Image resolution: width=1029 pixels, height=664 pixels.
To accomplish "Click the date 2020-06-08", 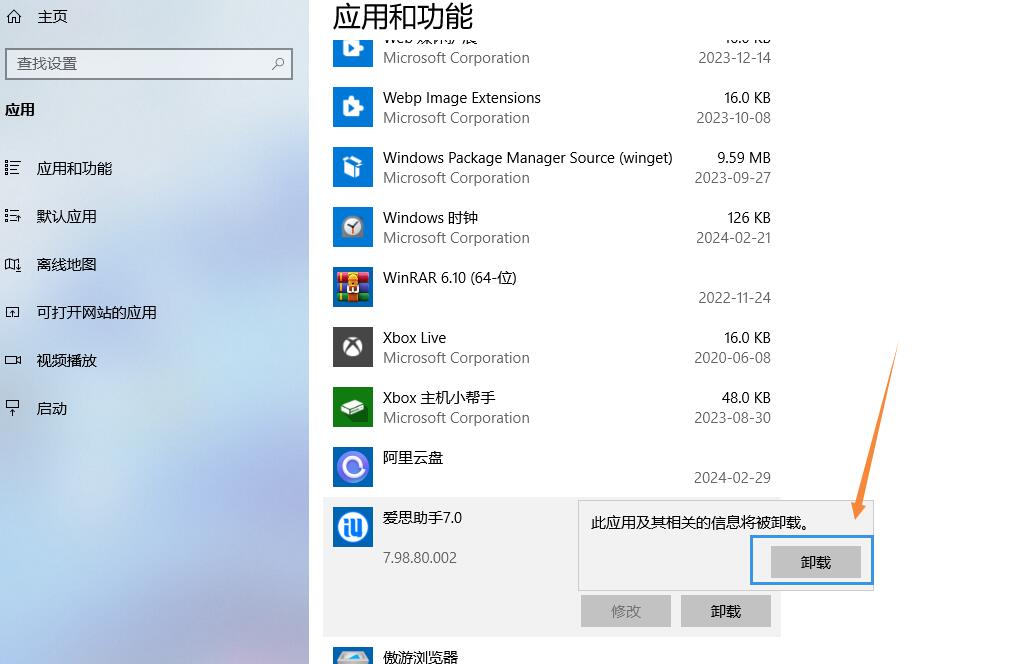I will pyautogui.click(x=732, y=358).
